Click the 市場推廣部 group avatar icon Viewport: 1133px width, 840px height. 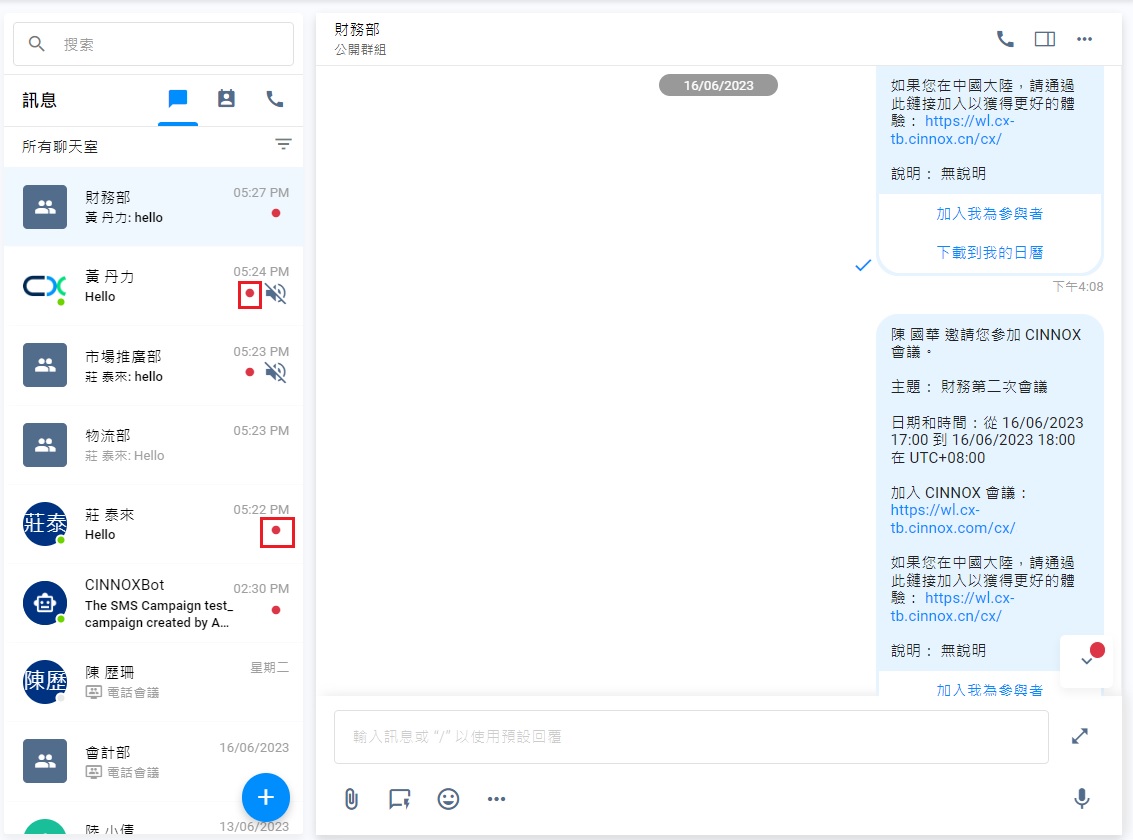[x=45, y=365]
